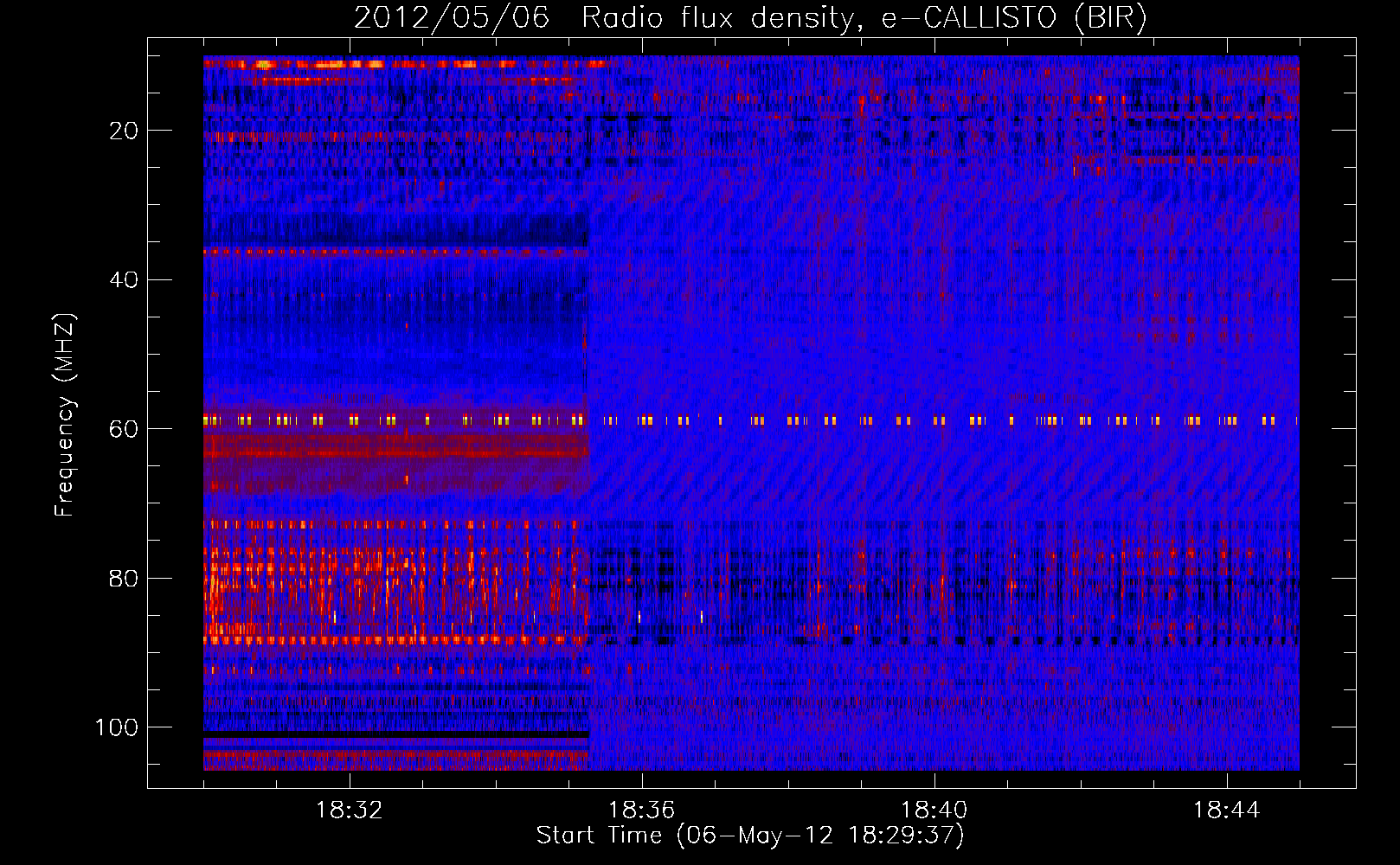Click the '18:44' time tick label
1400x865 pixels.
click(1227, 811)
